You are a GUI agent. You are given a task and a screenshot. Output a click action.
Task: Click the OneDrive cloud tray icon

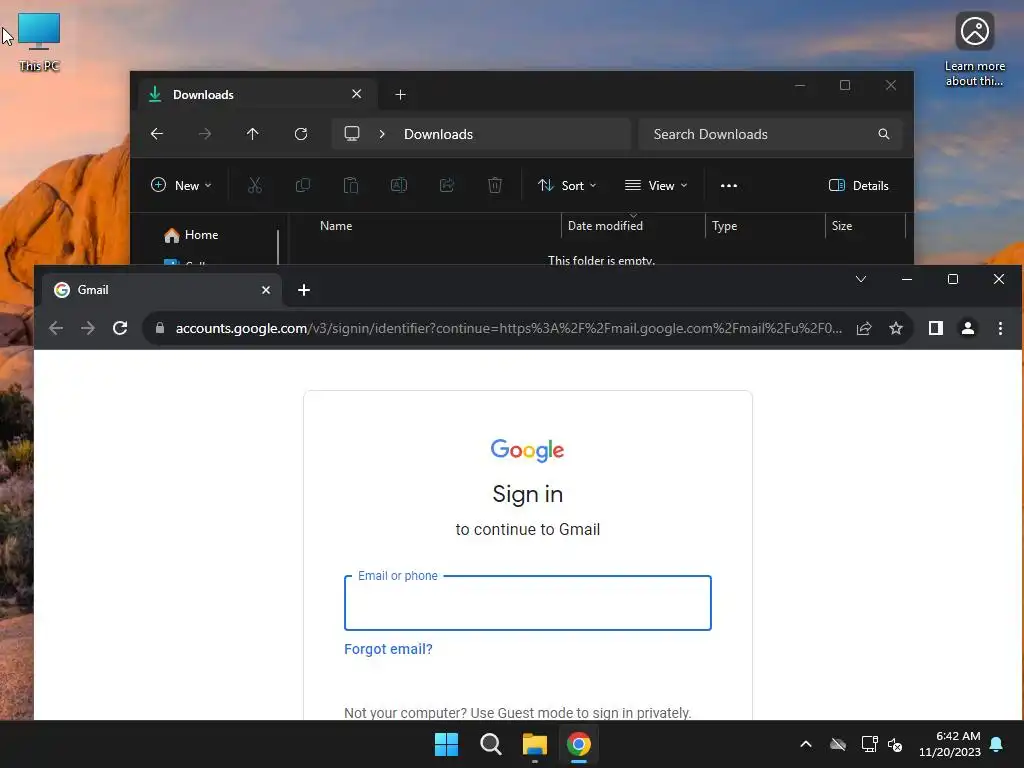tap(838, 744)
